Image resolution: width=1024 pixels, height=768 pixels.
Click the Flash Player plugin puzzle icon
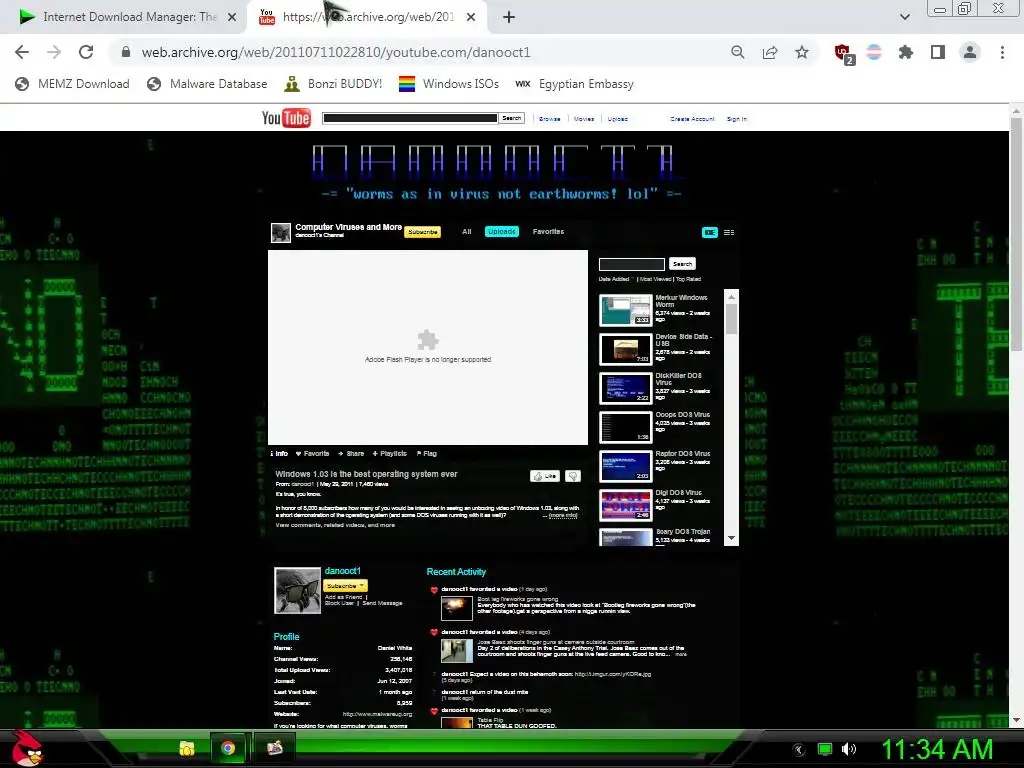428,340
